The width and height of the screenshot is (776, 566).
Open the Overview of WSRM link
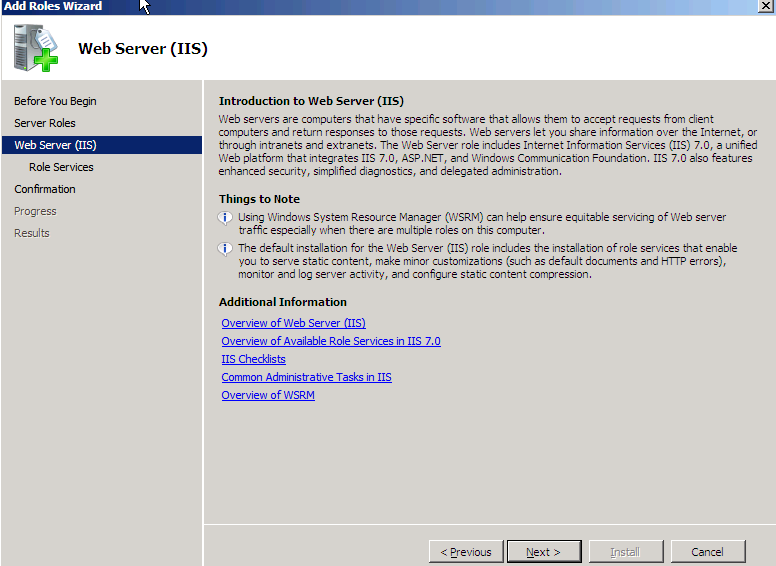[x=268, y=395]
